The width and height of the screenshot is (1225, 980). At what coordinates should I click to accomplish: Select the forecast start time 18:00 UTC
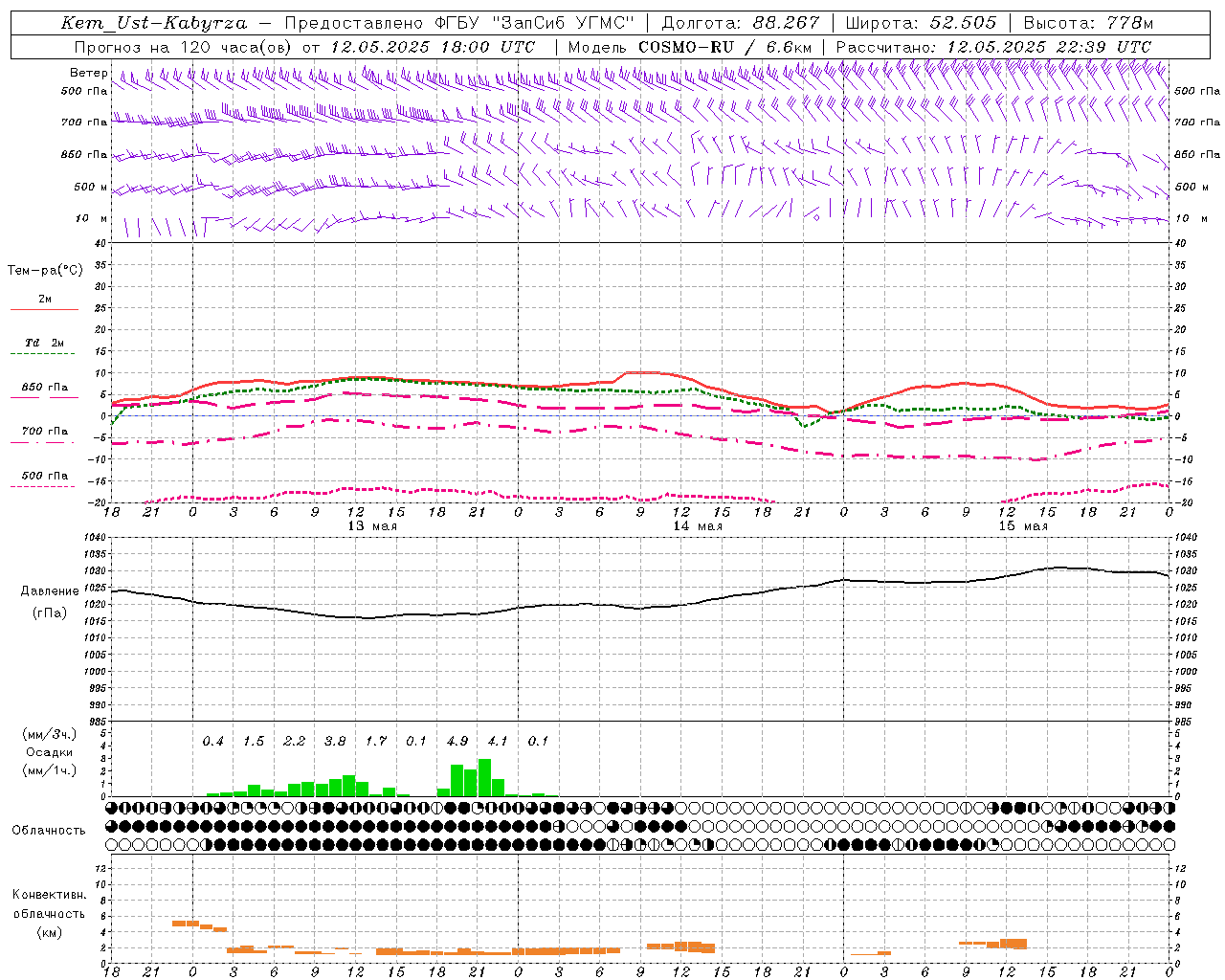488,47
